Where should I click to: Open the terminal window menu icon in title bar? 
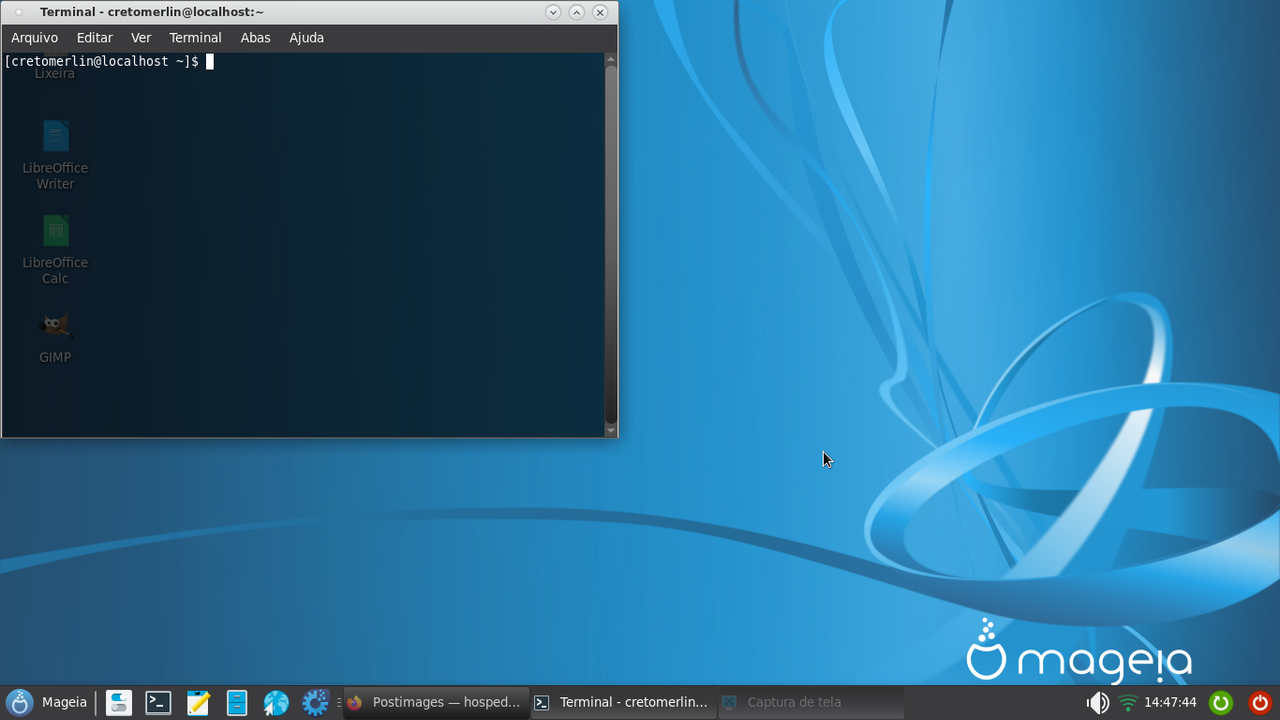(x=18, y=12)
